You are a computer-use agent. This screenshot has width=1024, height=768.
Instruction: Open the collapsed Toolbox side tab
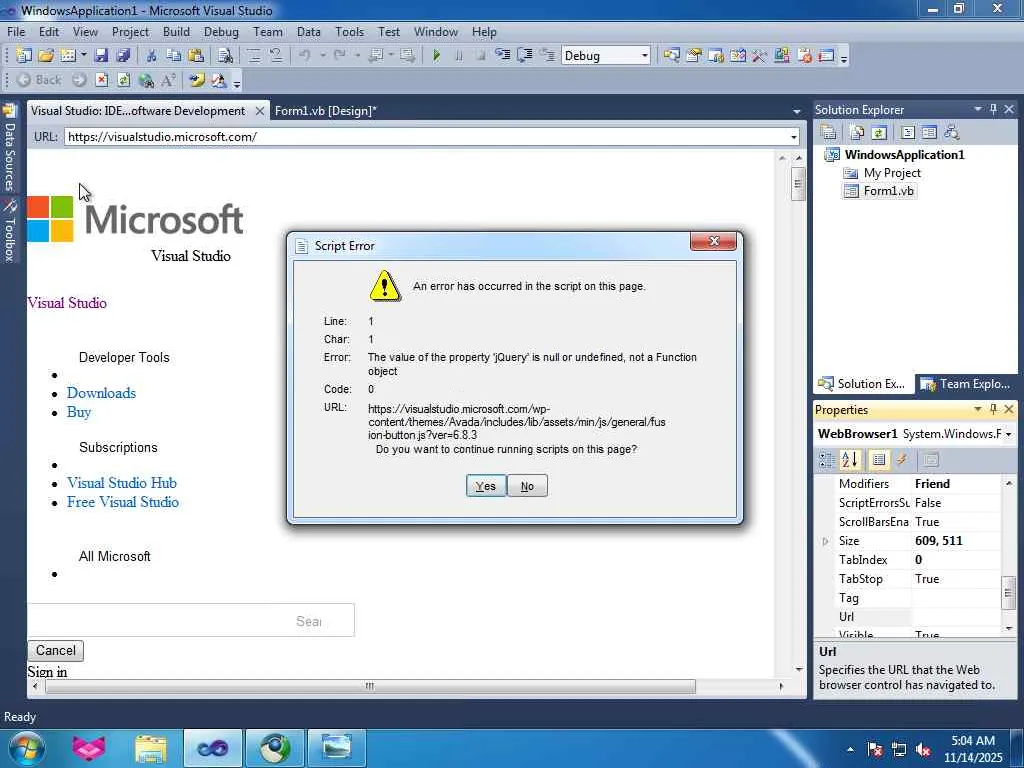click(9, 231)
